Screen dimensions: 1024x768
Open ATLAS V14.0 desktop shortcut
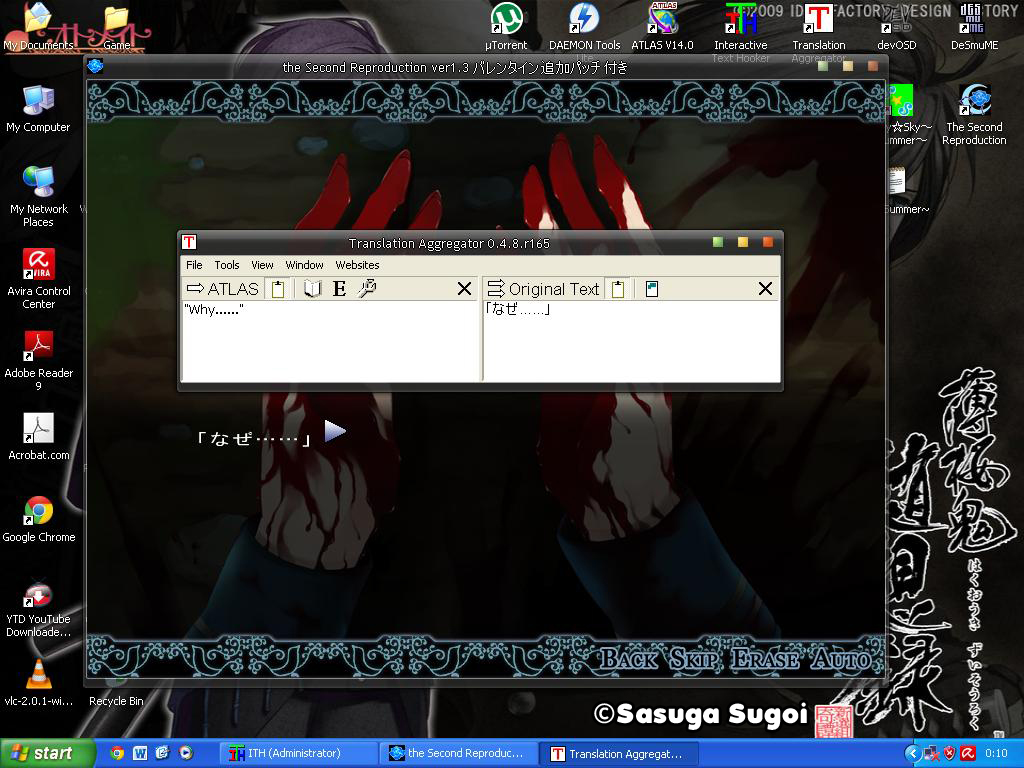point(662,27)
